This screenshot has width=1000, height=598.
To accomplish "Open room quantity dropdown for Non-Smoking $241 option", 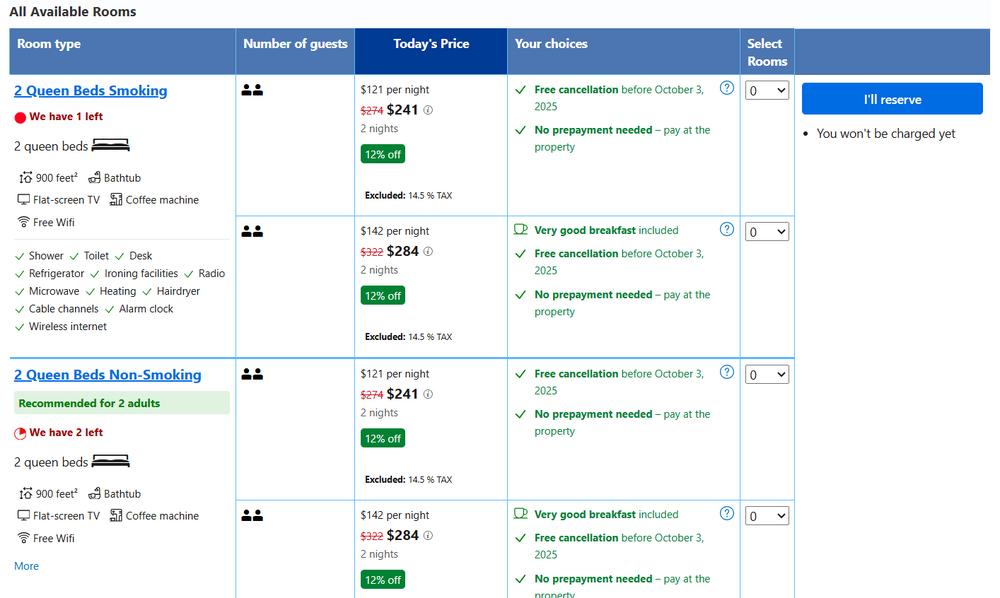I will 767,375.
